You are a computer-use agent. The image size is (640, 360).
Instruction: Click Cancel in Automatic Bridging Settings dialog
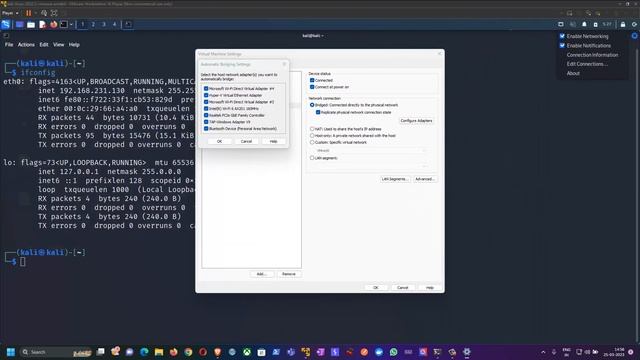pyautogui.click(x=246, y=141)
